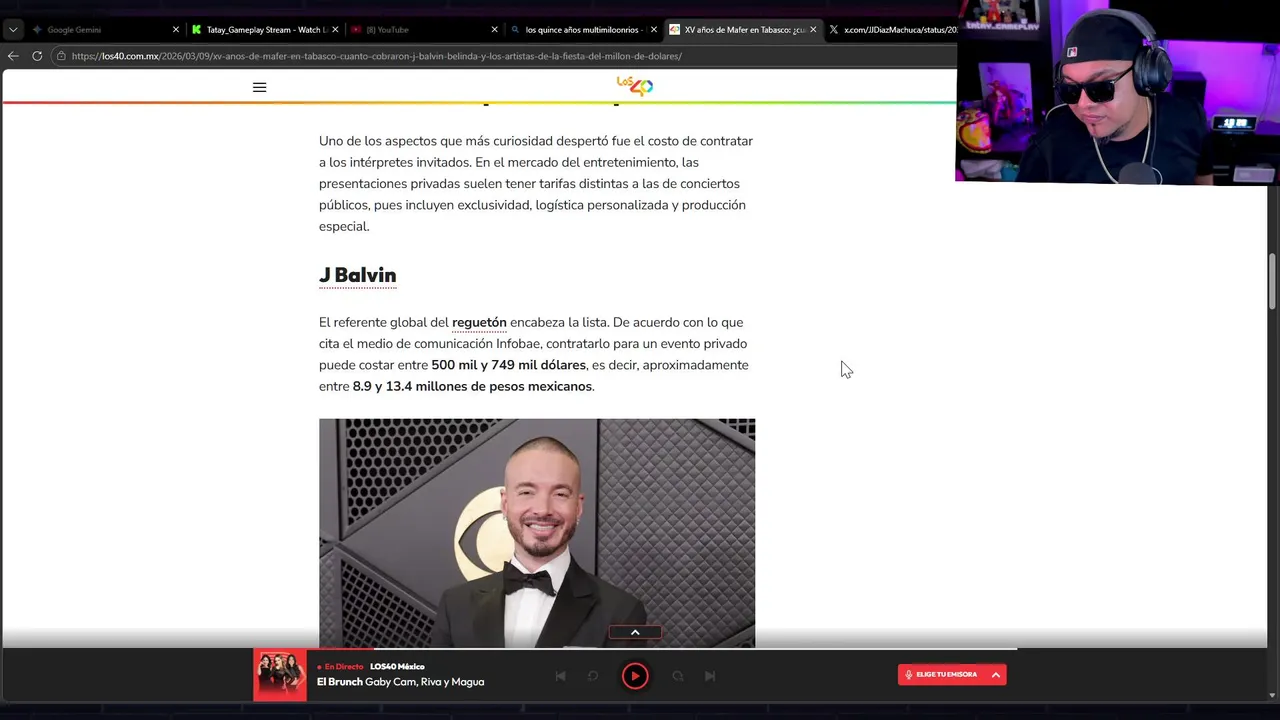Play the LOS40 live radio stream
The image size is (1280, 720).
pyautogui.click(x=635, y=676)
